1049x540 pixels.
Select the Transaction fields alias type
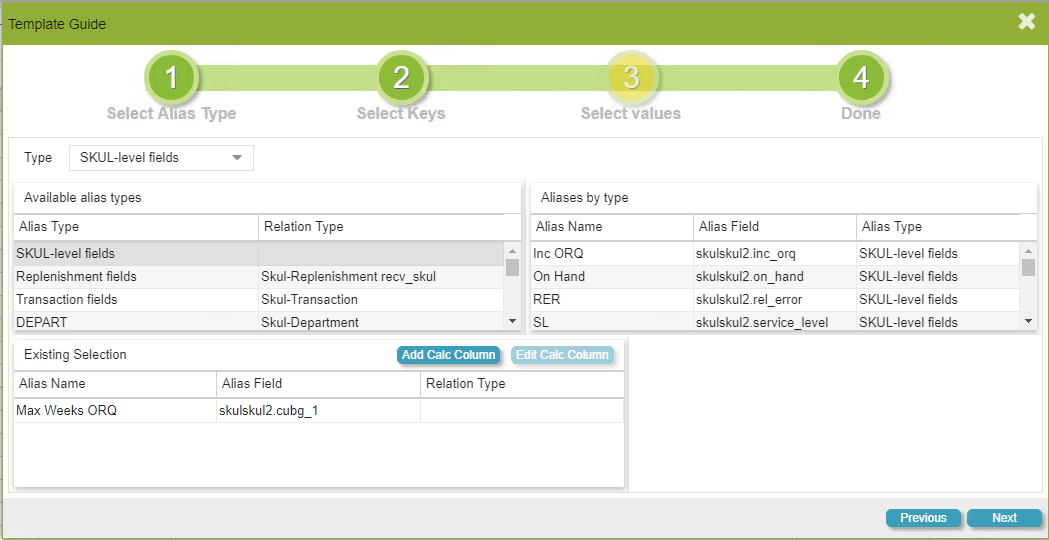pos(136,299)
